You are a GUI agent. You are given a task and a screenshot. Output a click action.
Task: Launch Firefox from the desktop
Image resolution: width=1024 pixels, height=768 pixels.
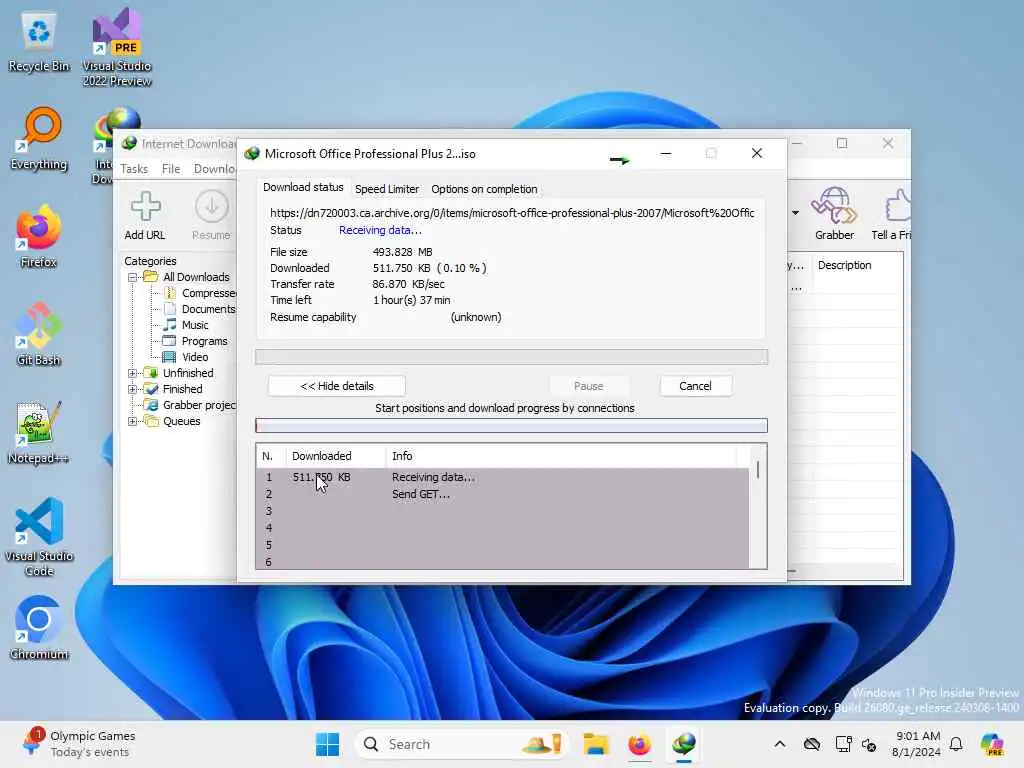(x=39, y=236)
